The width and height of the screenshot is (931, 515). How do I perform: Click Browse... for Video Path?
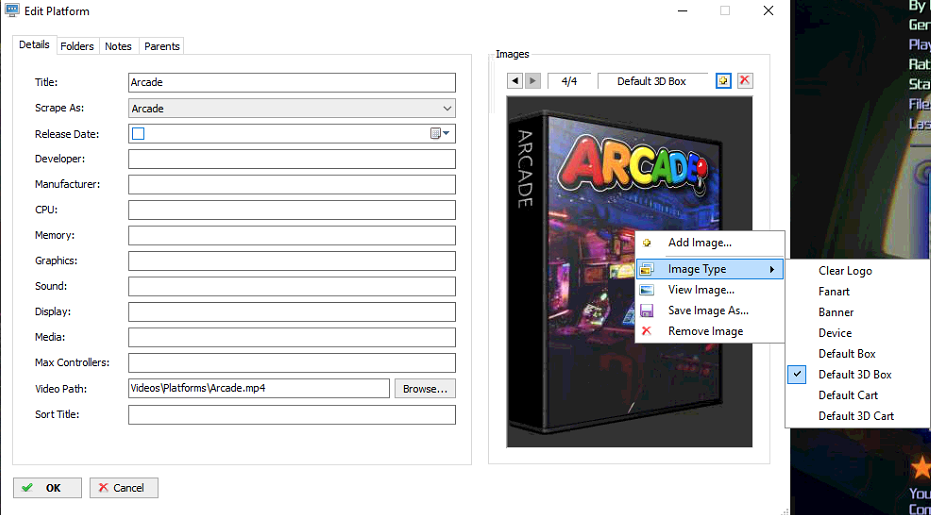pyautogui.click(x=425, y=388)
